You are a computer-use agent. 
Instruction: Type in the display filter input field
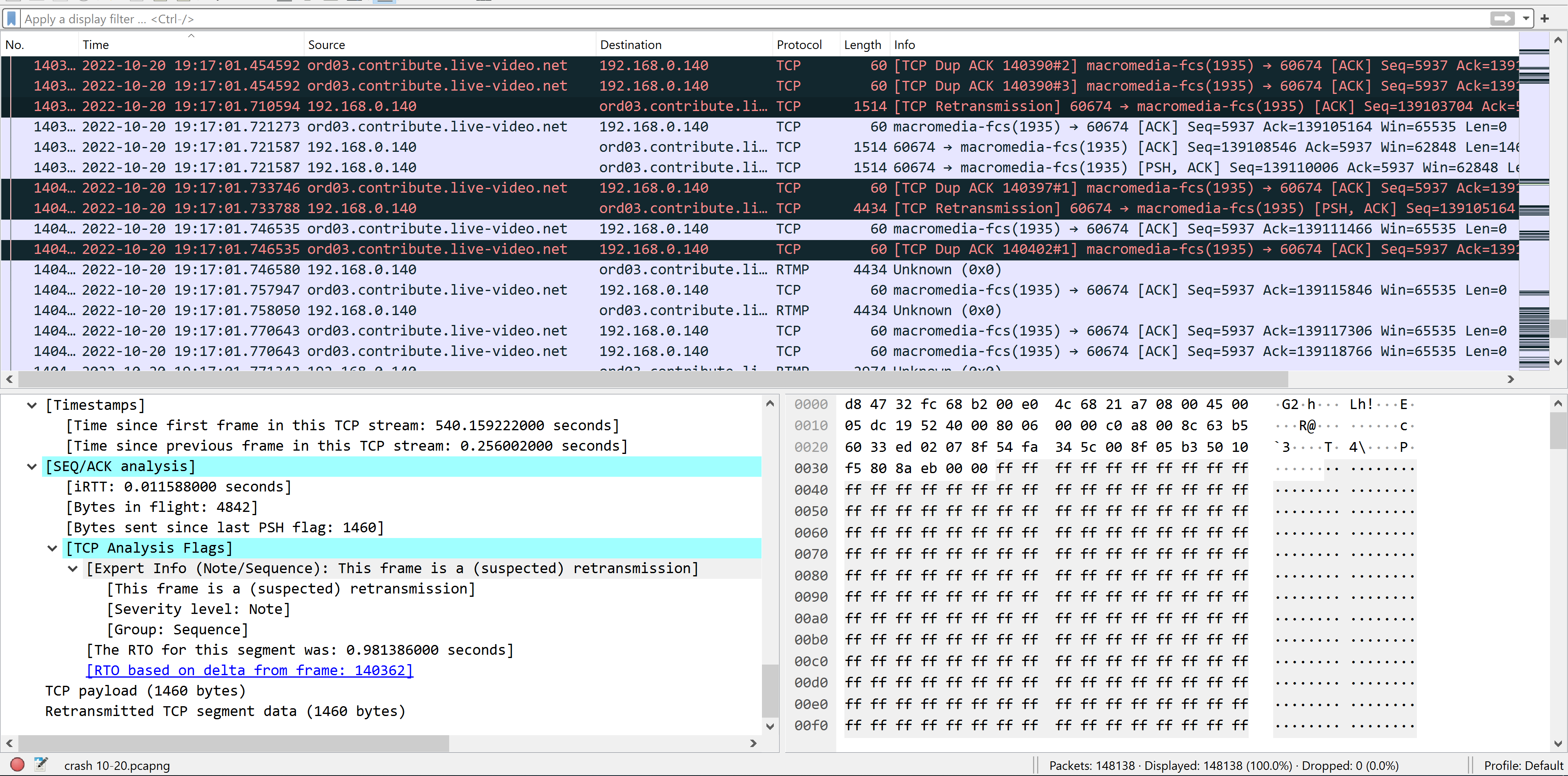[755, 19]
